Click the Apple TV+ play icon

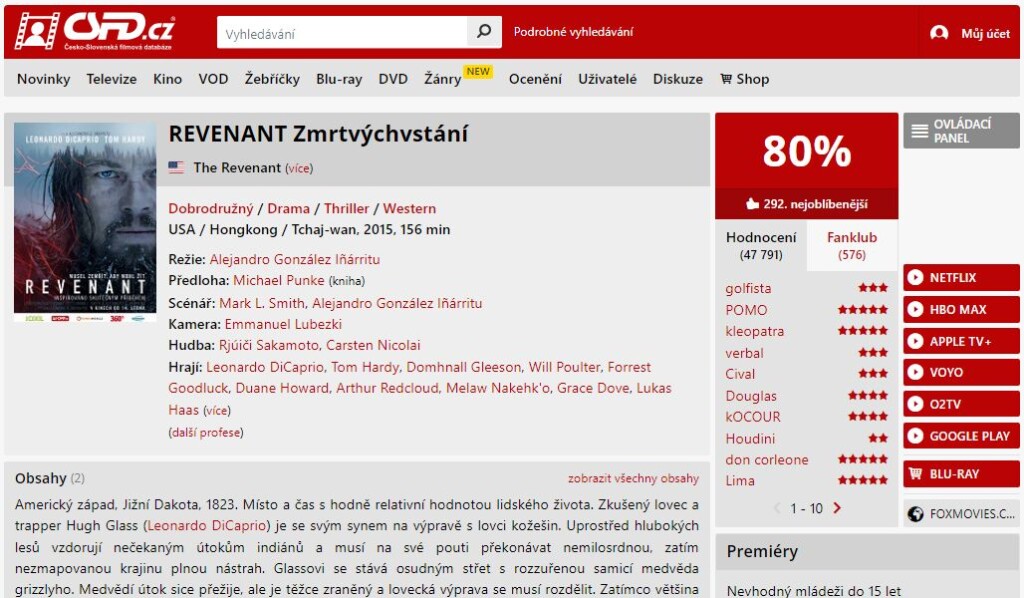point(916,341)
